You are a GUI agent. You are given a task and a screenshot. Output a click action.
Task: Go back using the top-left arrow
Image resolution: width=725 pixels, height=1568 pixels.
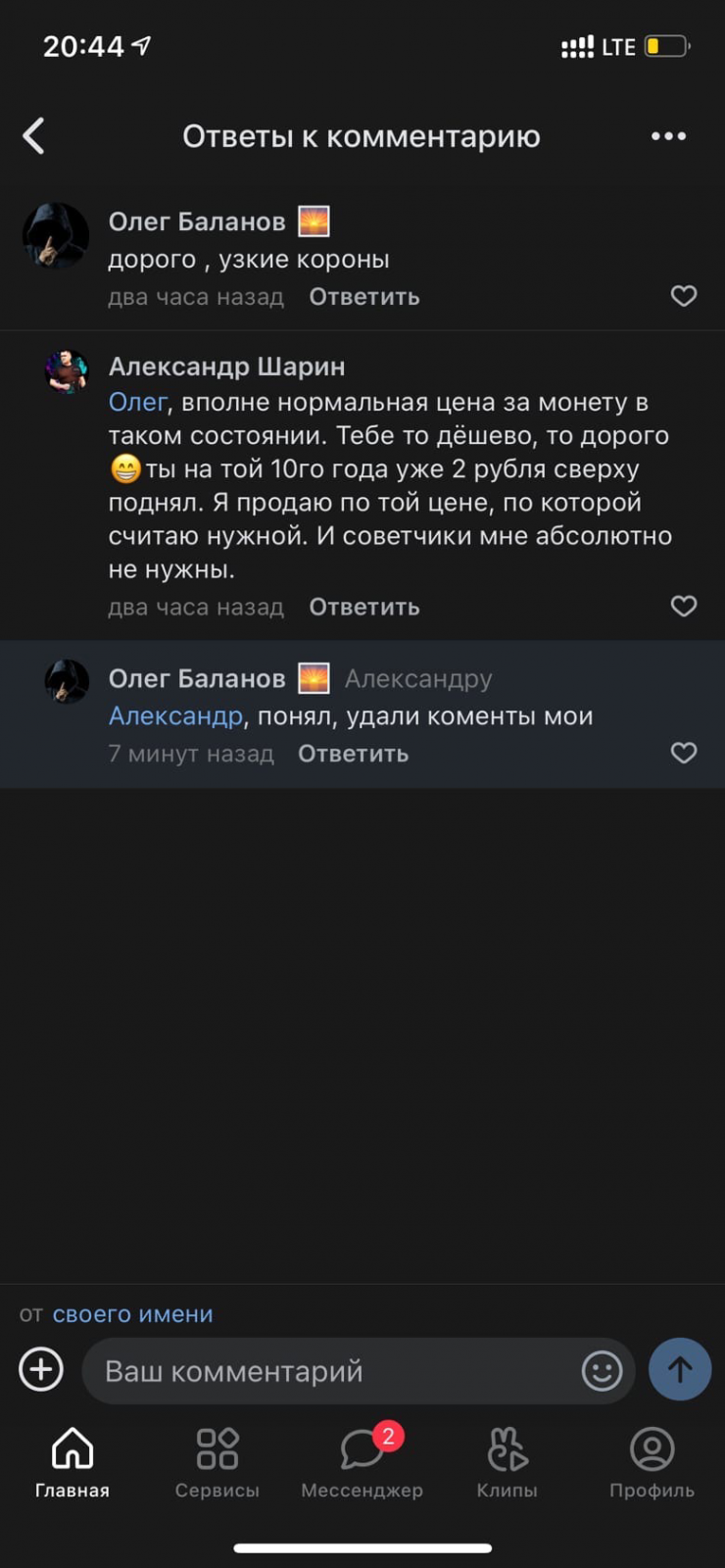click(x=34, y=136)
